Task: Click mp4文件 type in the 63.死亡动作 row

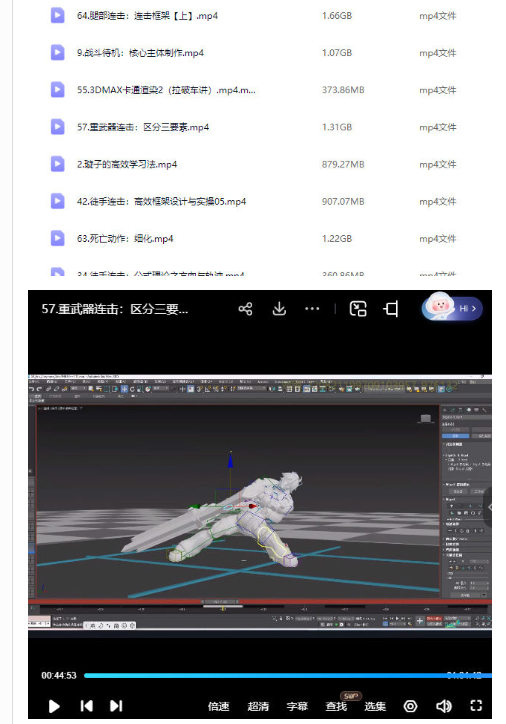Action: pos(437,239)
